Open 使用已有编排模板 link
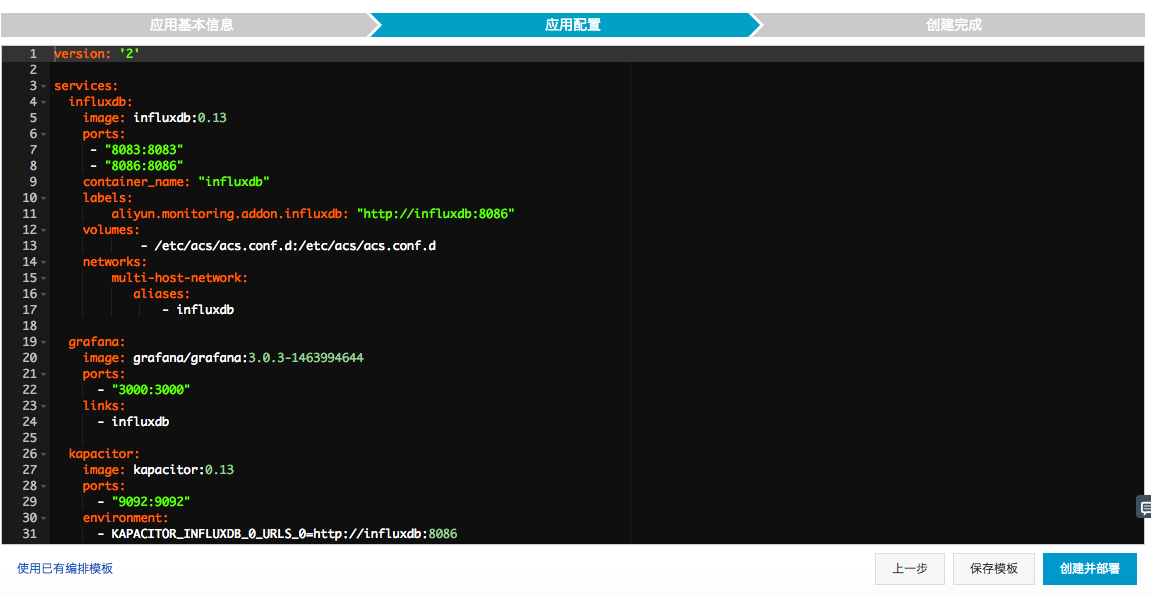 [67, 568]
